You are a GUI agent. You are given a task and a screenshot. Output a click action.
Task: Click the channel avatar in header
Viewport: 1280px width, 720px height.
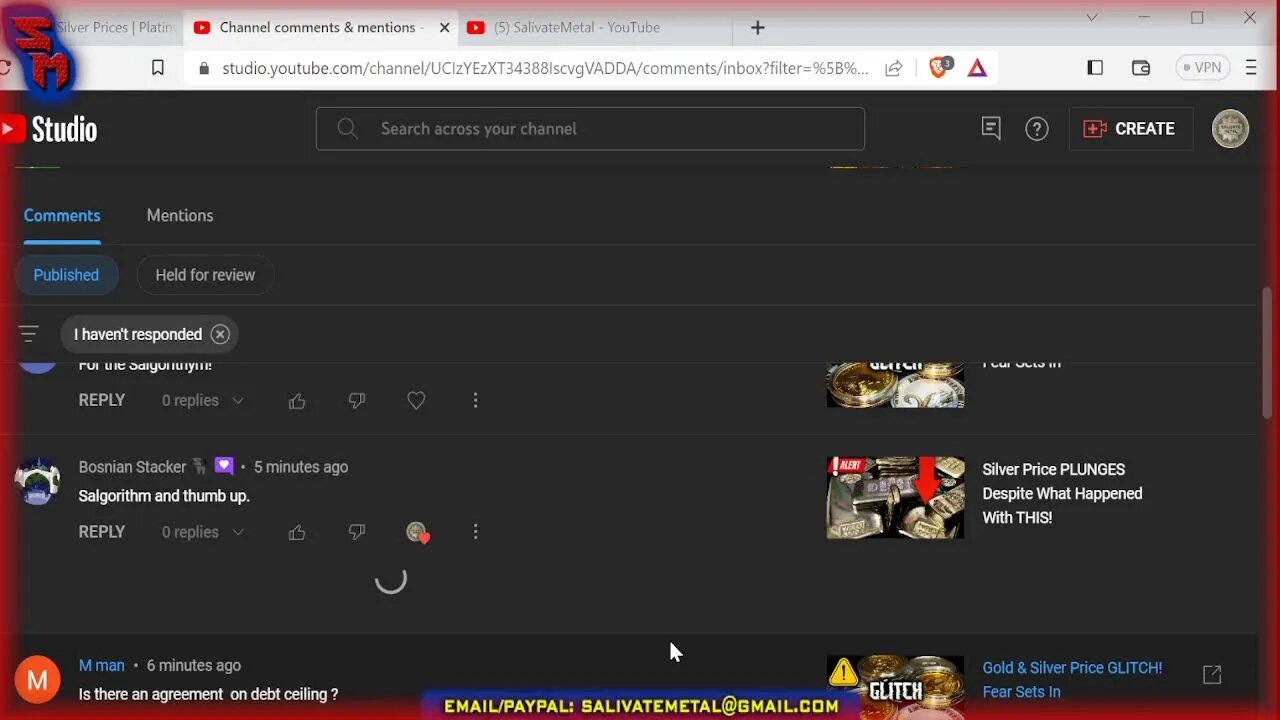pyautogui.click(x=1230, y=129)
